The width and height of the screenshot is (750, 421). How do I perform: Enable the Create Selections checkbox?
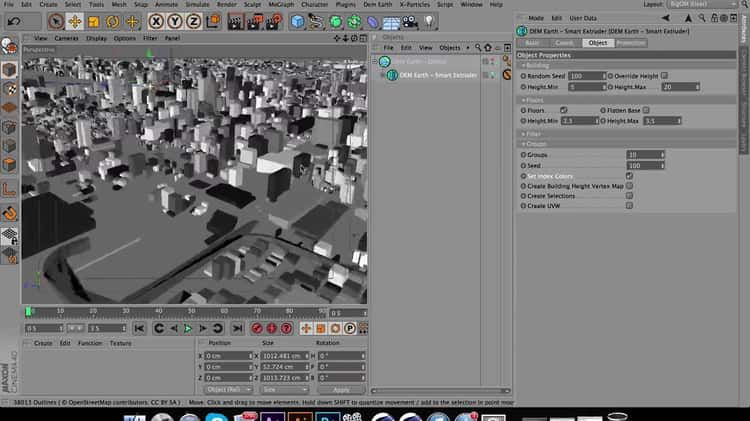pyautogui.click(x=629, y=196)
